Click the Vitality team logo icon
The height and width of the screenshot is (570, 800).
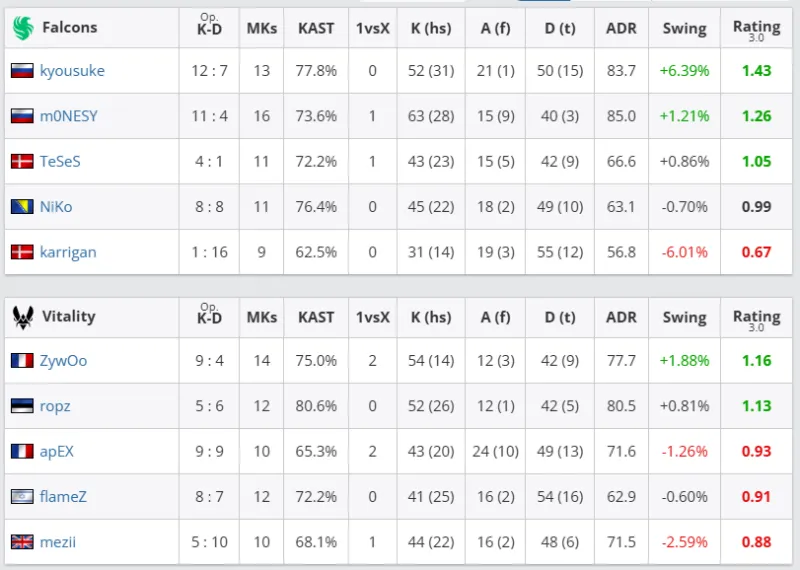(23, 317)
